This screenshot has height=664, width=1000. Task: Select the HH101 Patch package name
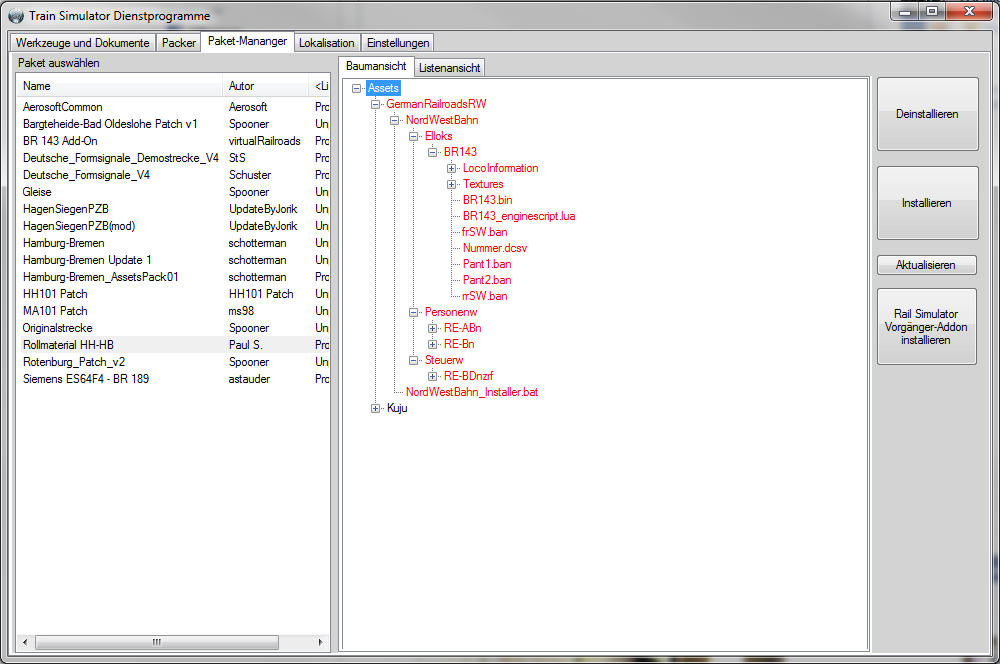tap(55, 294)
